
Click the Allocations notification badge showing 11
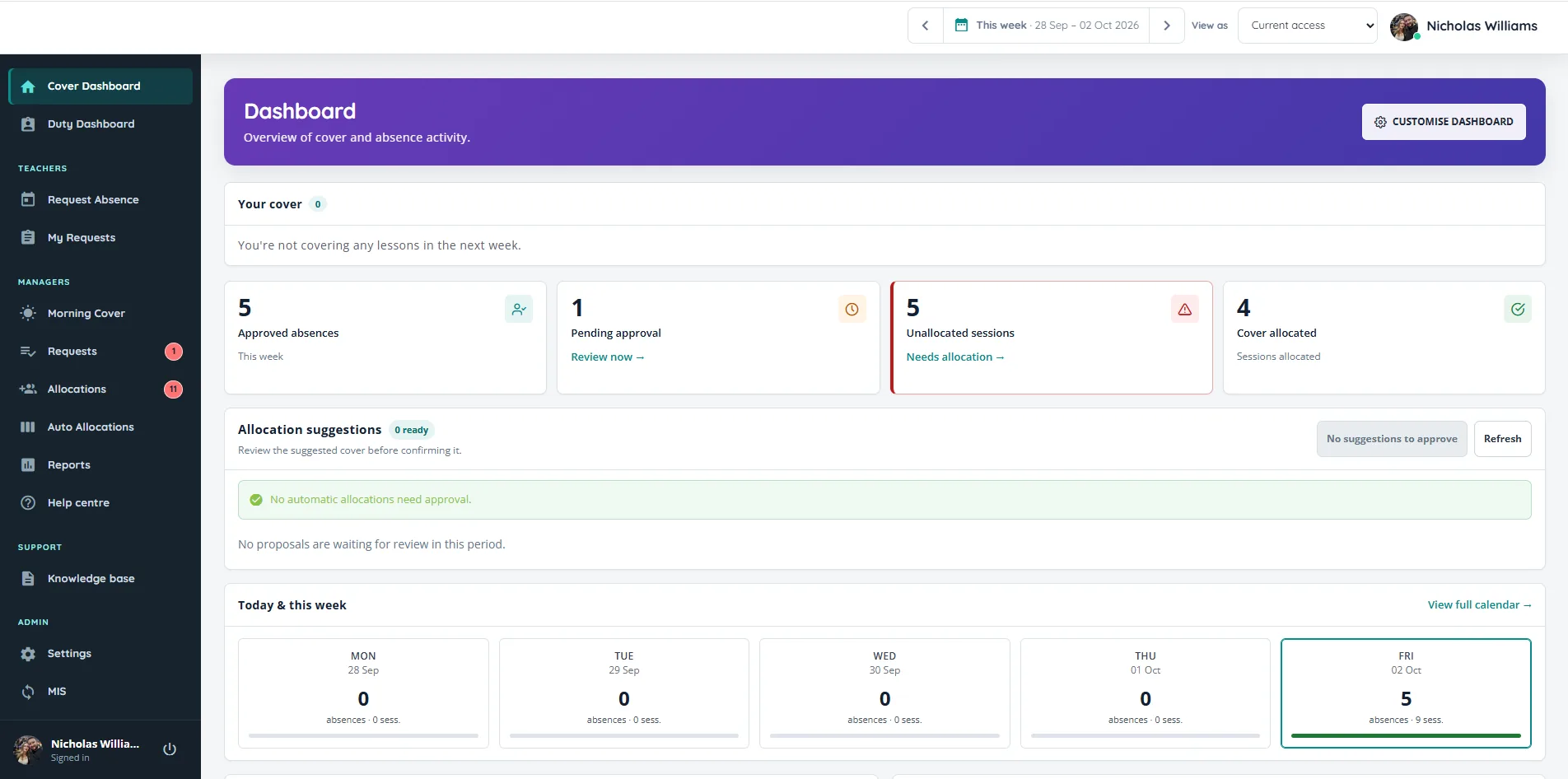point(174,389)
